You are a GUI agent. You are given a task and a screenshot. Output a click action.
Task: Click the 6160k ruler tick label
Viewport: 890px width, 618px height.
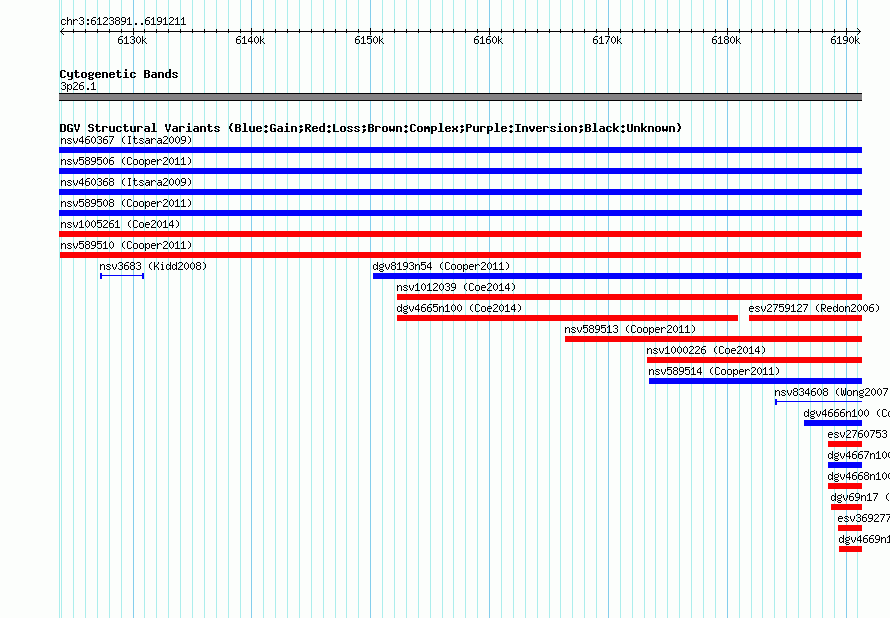coord(488,40)
